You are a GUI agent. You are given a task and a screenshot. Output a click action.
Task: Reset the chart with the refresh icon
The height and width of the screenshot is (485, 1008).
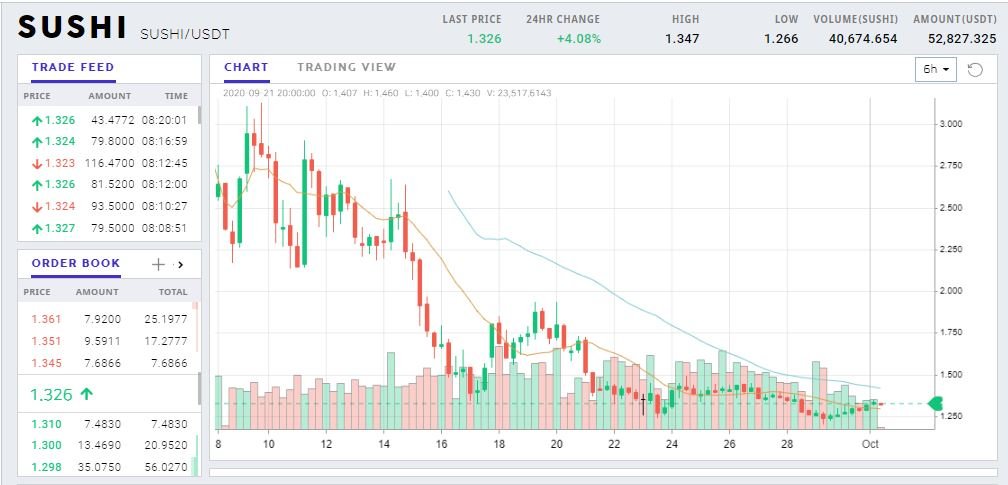975,69
